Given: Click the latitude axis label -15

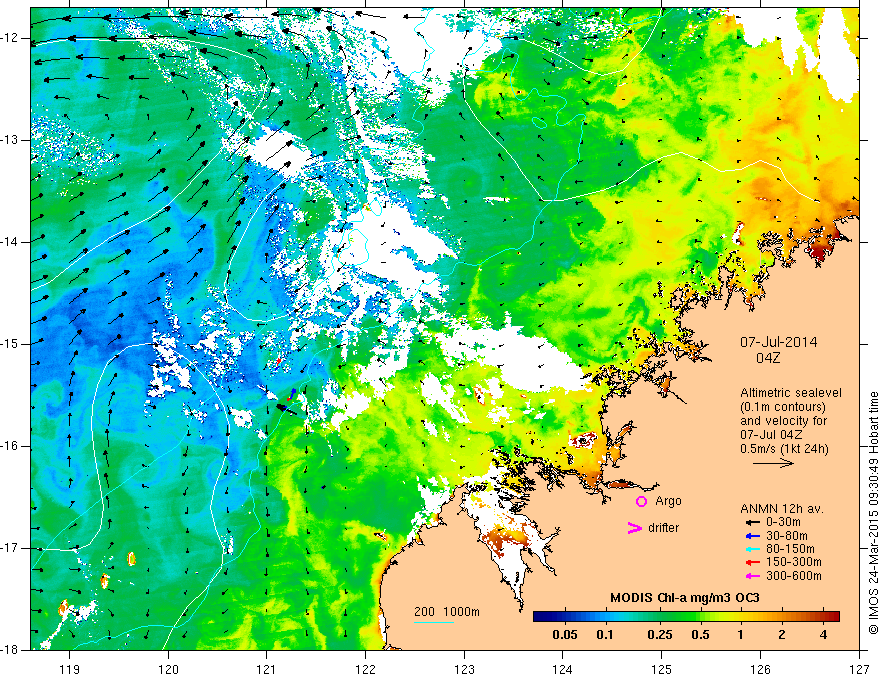Looking at the screenshot, I should [x=11, y=344].
